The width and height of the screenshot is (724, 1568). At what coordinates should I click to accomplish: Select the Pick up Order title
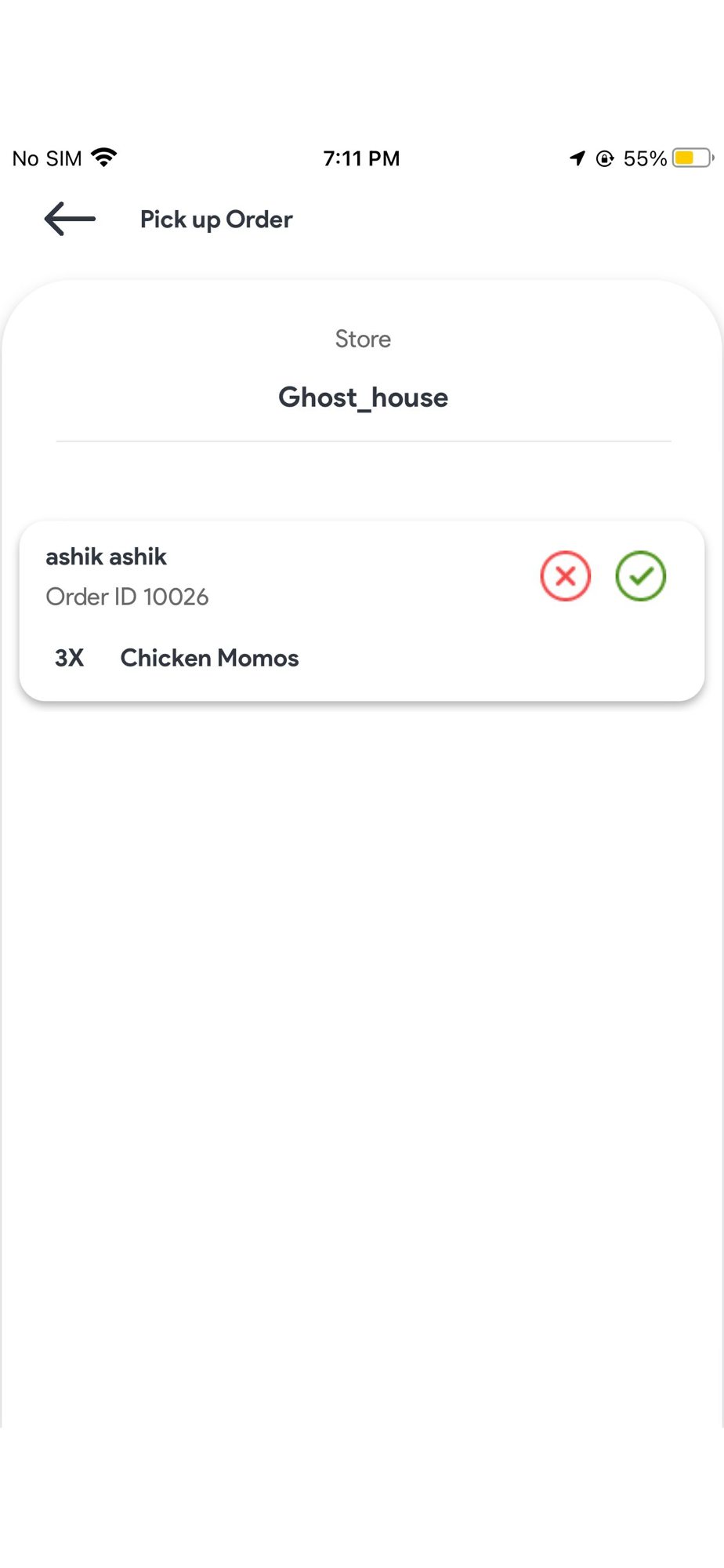point(216,220)
